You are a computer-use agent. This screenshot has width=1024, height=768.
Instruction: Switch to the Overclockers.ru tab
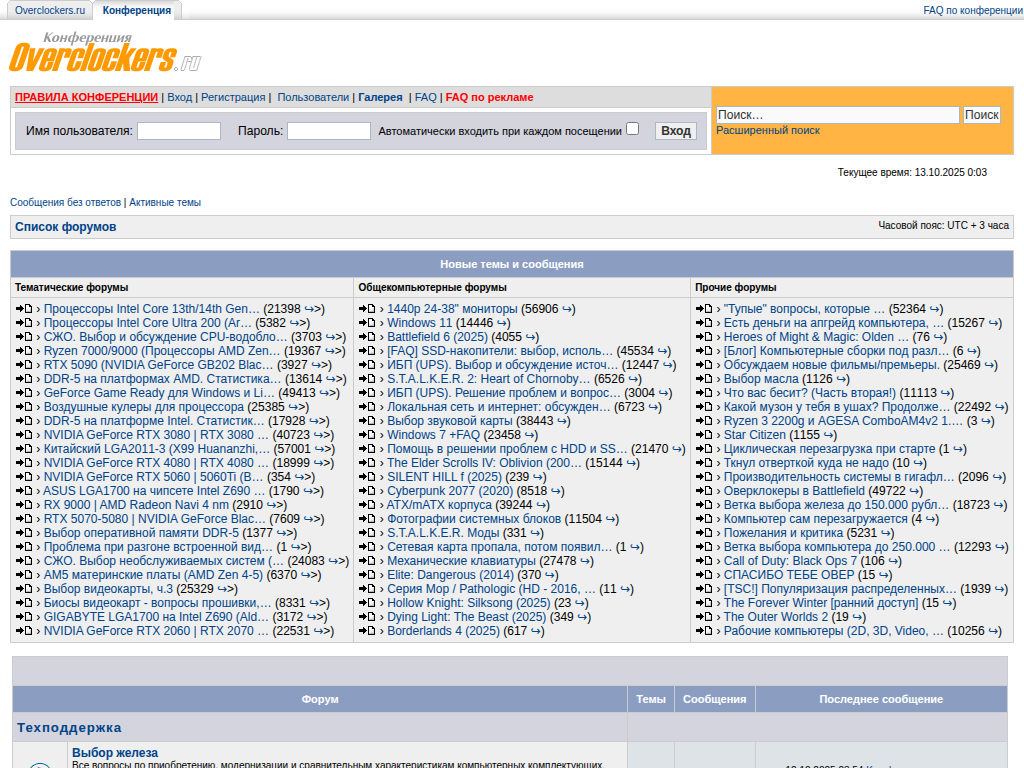[50, 10]
